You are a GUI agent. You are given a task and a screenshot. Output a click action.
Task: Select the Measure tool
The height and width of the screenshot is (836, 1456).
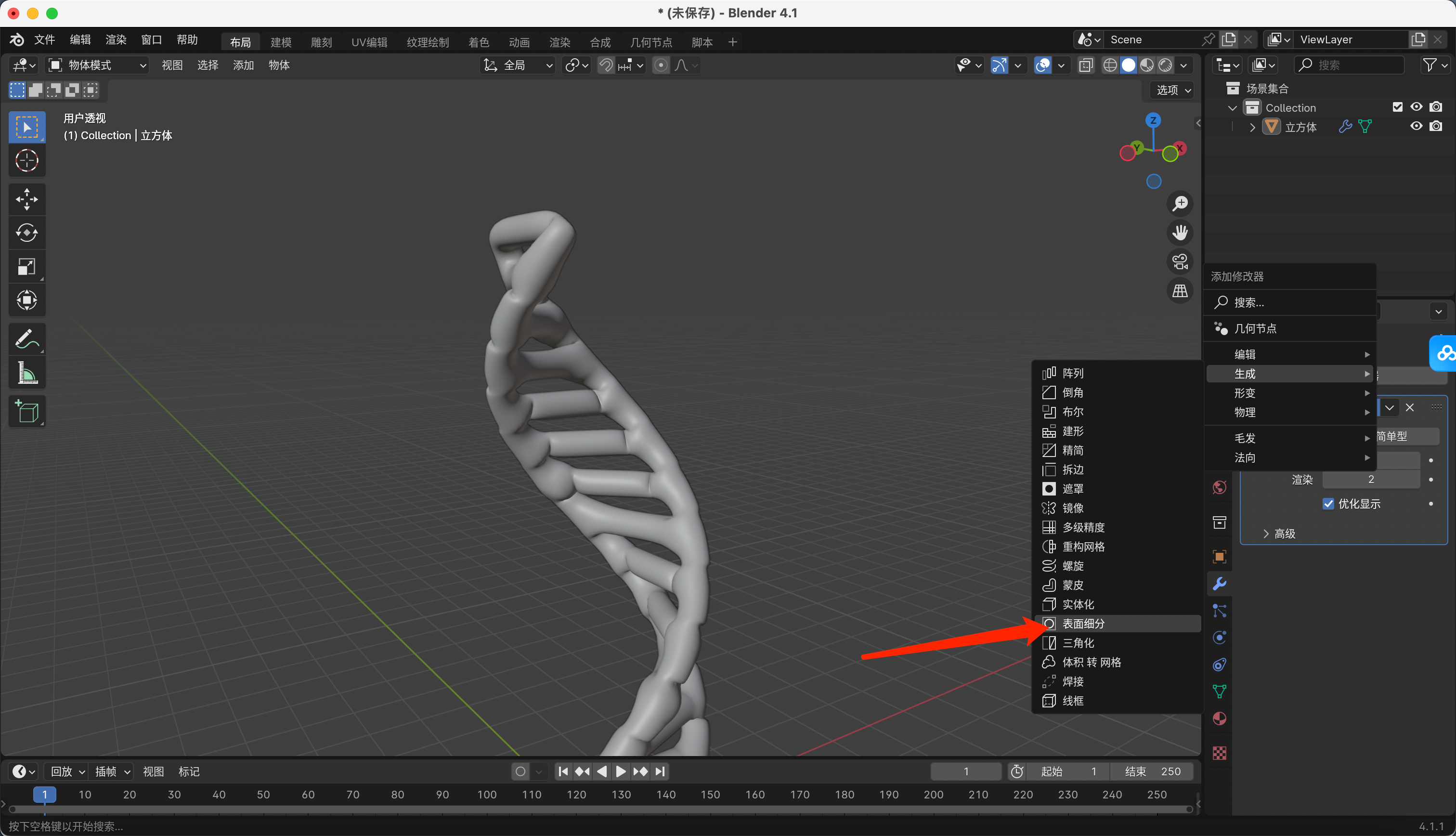coord(26,373)
